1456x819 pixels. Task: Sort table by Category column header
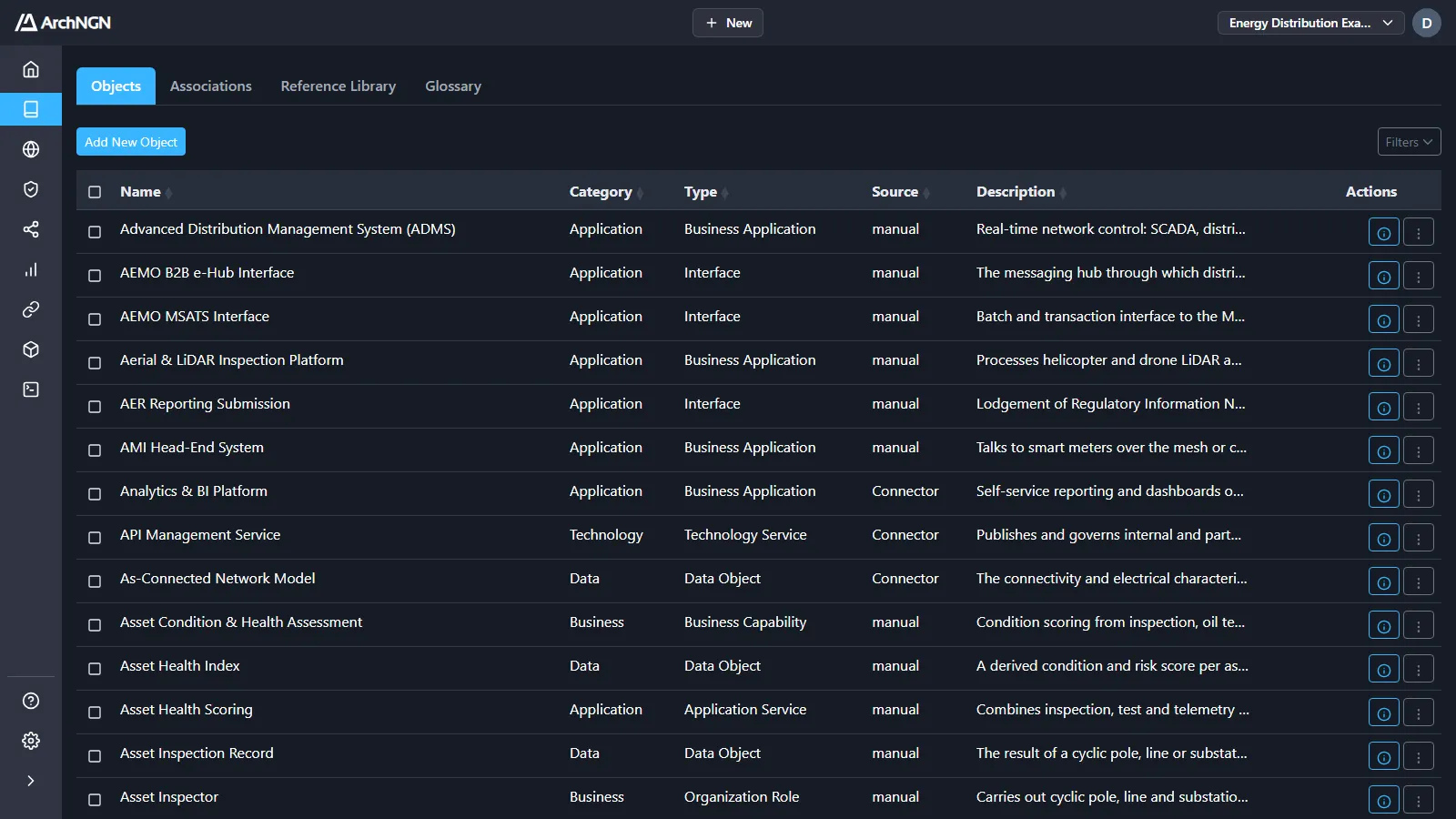(x=606, y=192)
